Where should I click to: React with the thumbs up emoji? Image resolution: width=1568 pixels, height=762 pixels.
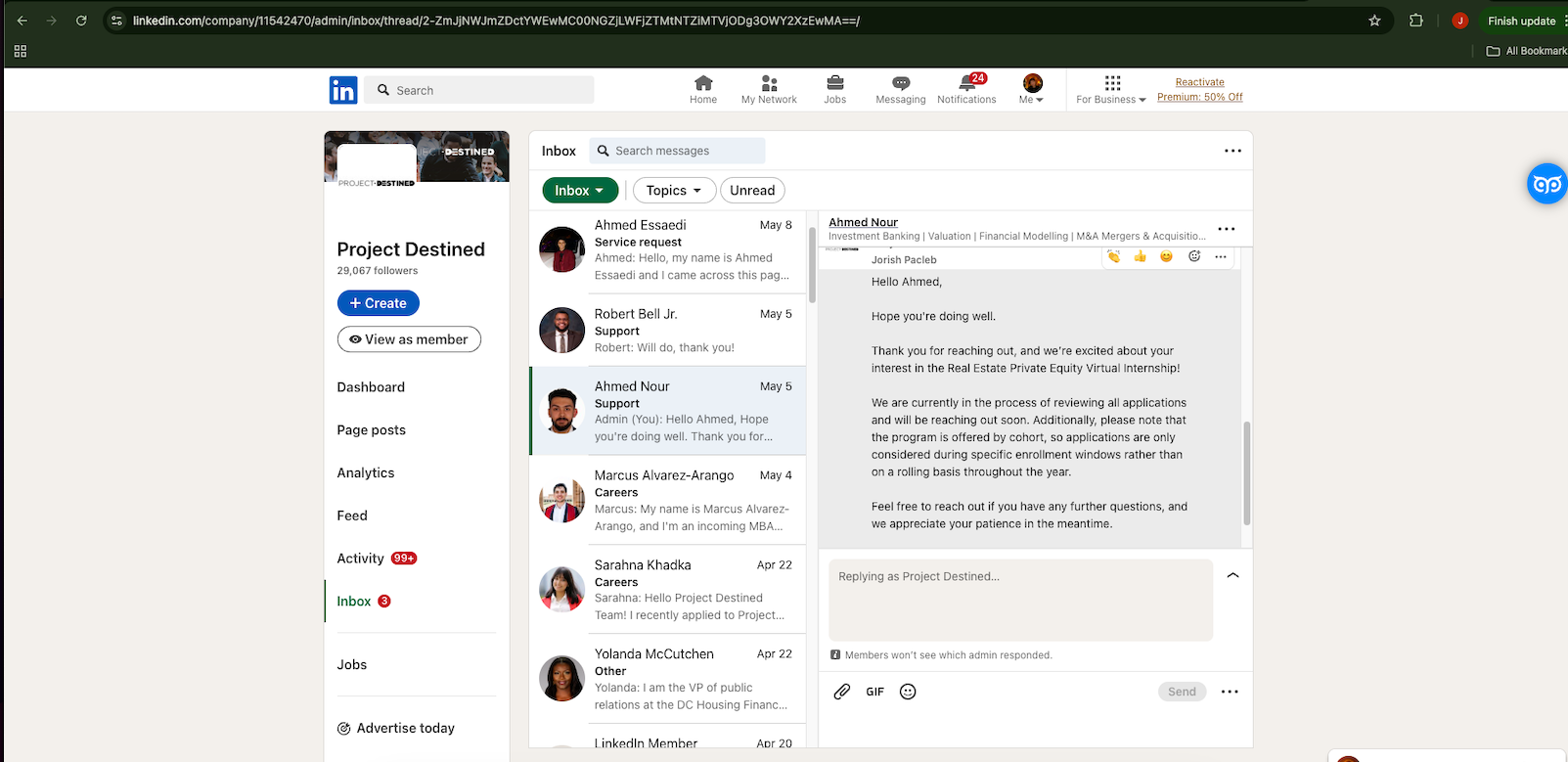1141,256
